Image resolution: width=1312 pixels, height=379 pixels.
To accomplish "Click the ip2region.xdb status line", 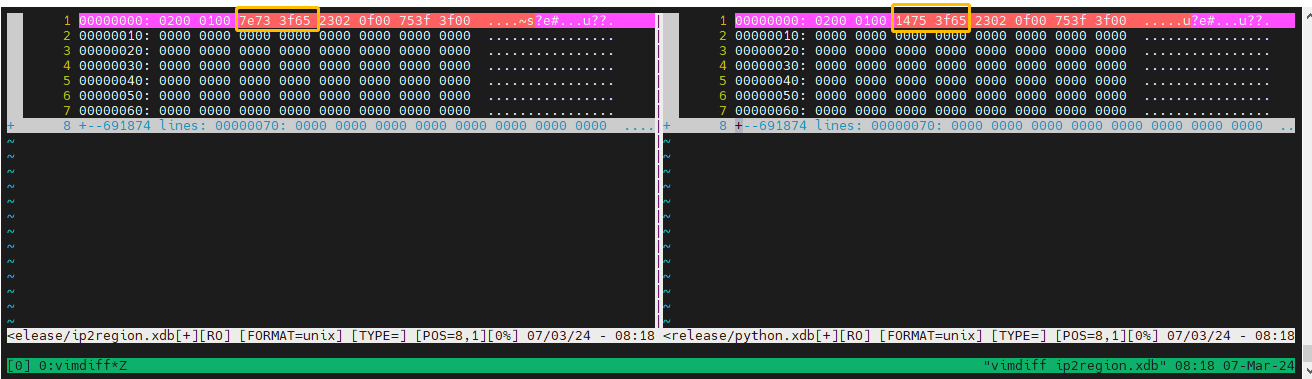I will point(331,336).
